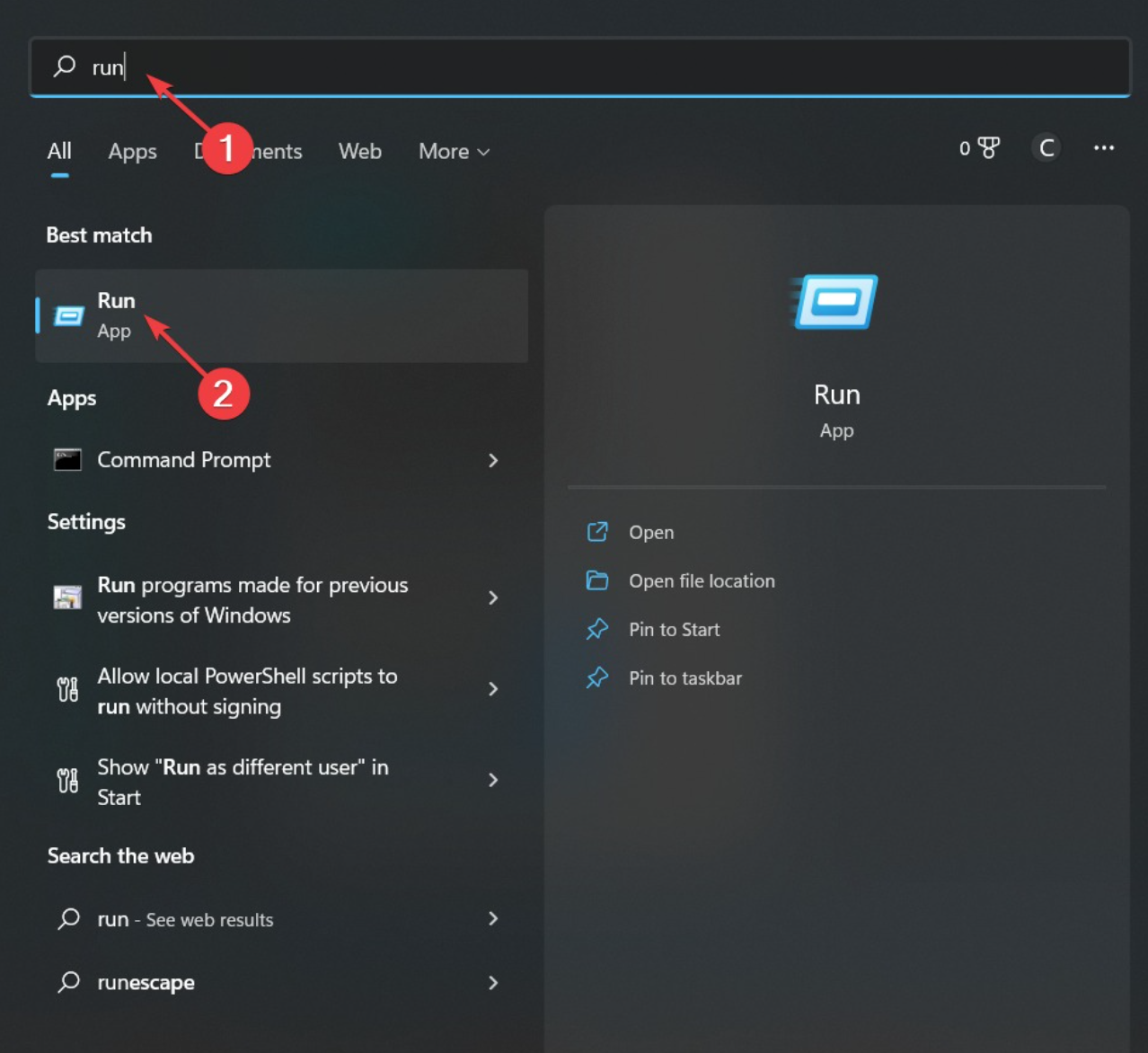Click the icon beside 'Show Run as different user'

tap(67, 781)
